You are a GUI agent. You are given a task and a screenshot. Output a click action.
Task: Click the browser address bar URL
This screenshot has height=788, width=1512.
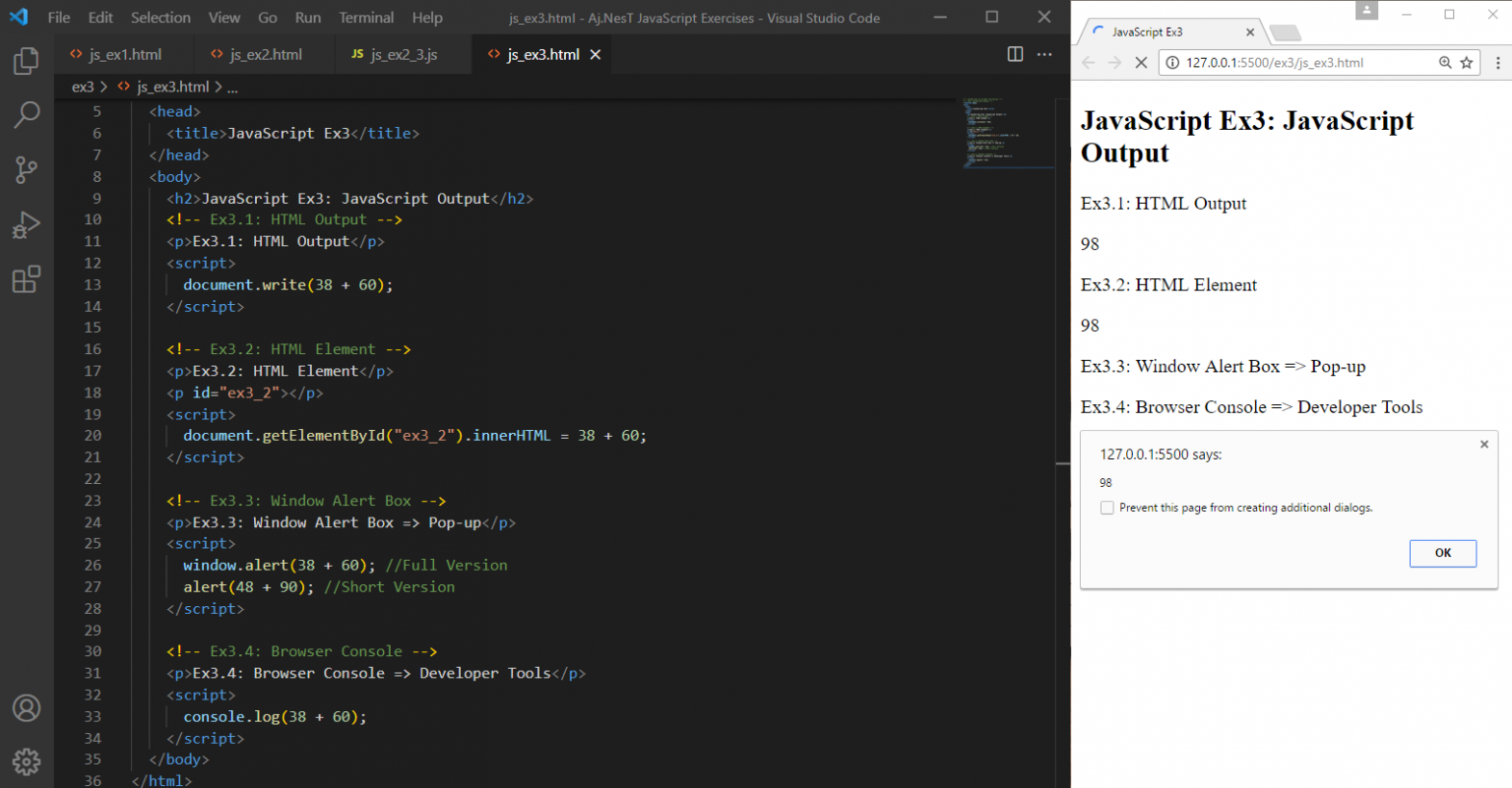(x=1274, y=63)
